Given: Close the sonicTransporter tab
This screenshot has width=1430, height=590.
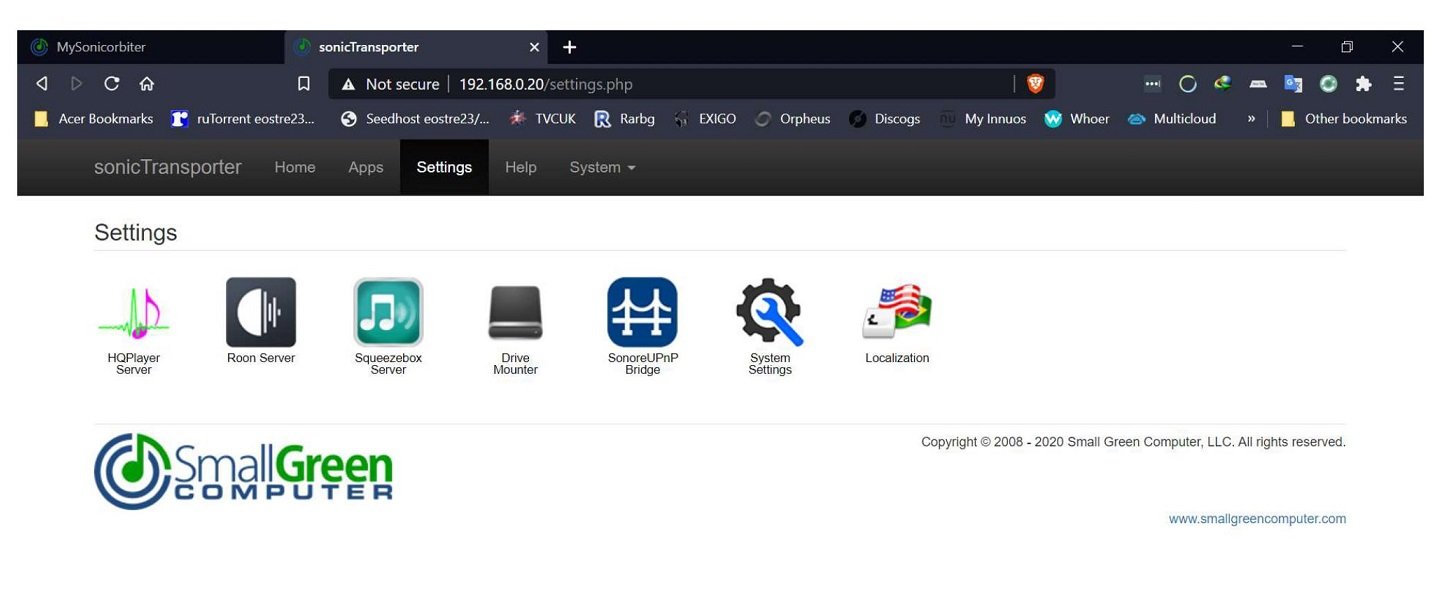Looking at the screenshot, I should pos(534,47).
